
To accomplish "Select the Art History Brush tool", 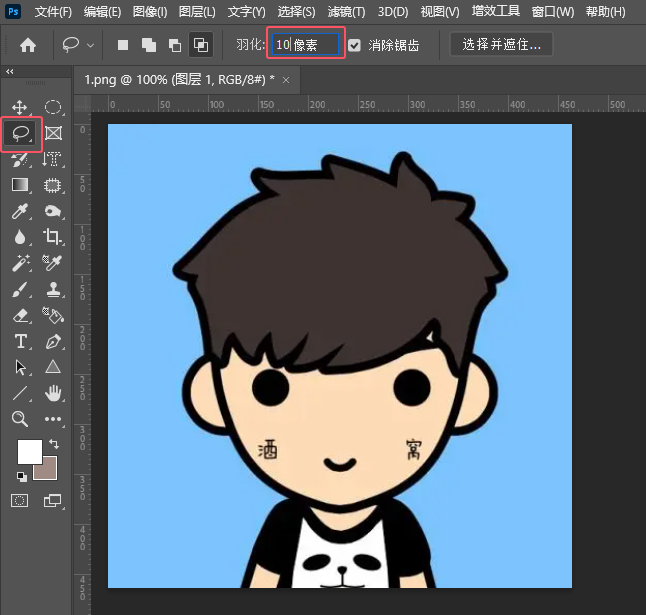I will 19,160.
